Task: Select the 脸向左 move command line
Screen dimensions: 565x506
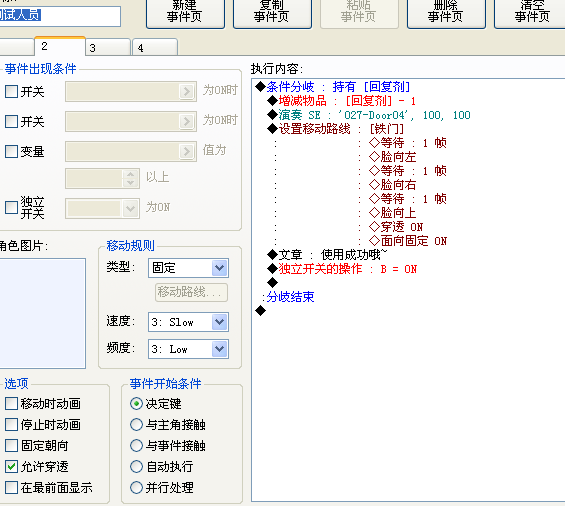Action: click(393, 157)
